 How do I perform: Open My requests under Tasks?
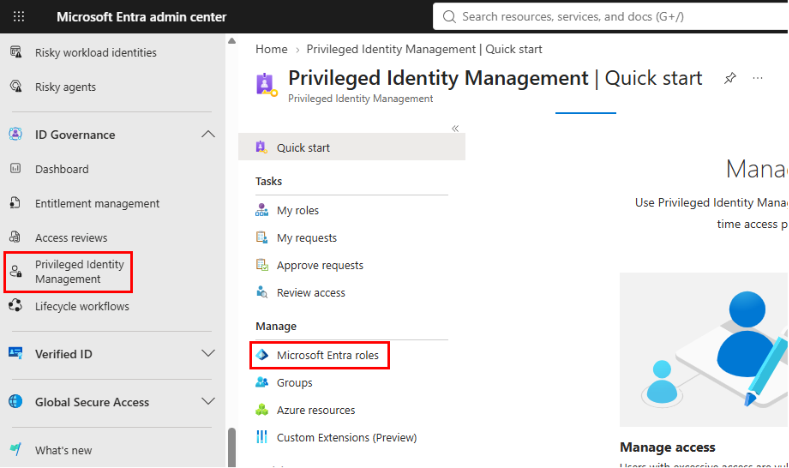306,238
